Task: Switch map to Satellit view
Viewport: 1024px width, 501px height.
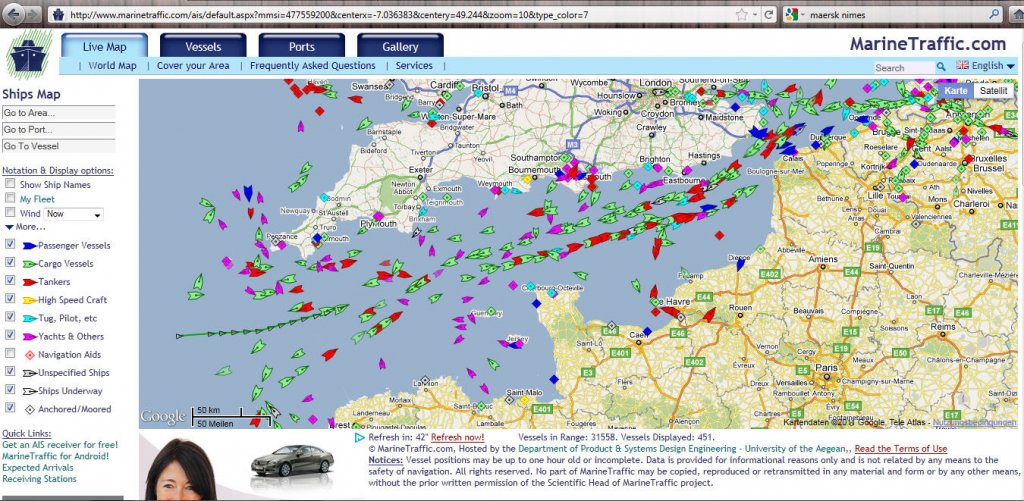Action: point(993,91)
